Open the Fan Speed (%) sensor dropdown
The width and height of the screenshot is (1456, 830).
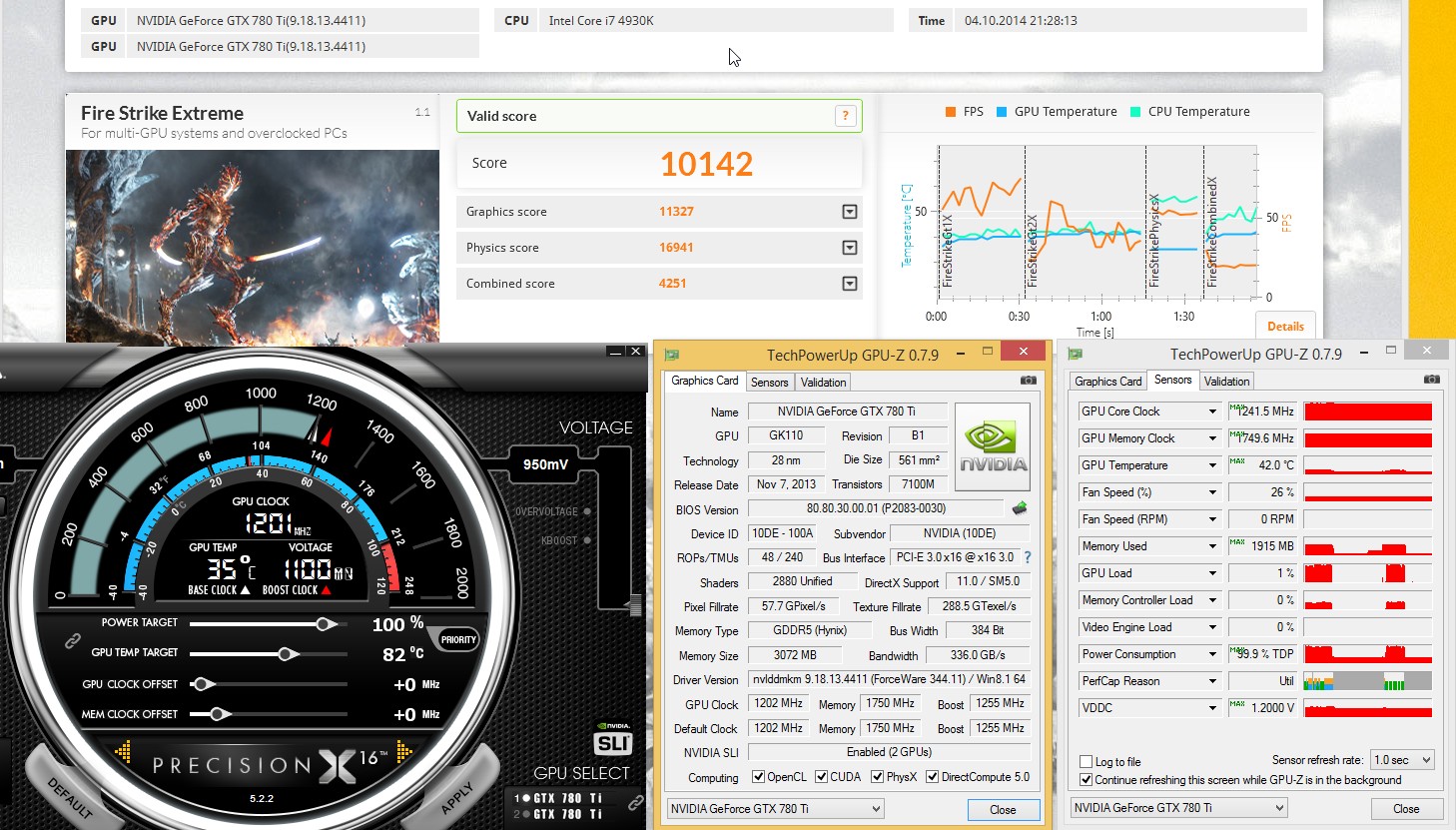tap(1212, 492)
